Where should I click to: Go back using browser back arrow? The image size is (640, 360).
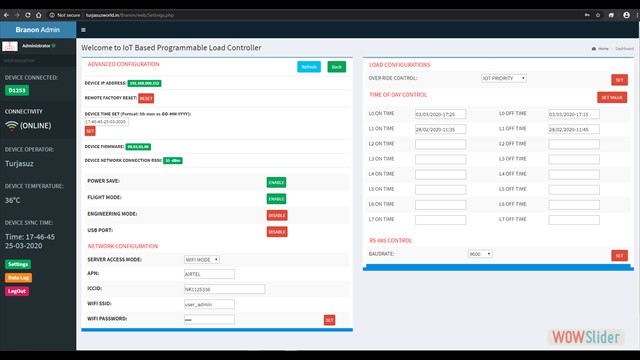[7, 15]
